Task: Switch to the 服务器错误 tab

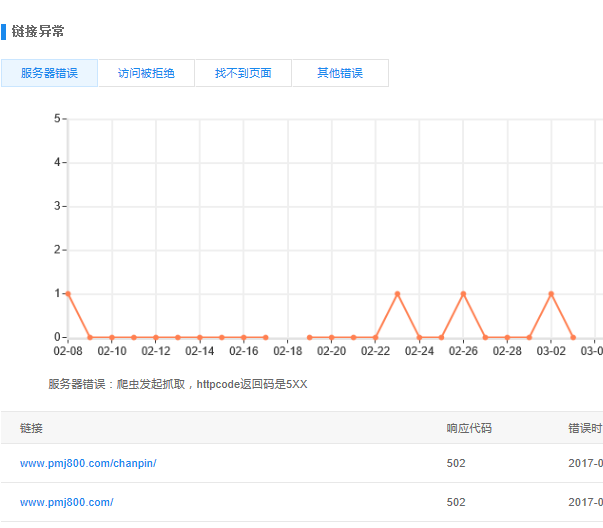Action: (x=49, y=73)
